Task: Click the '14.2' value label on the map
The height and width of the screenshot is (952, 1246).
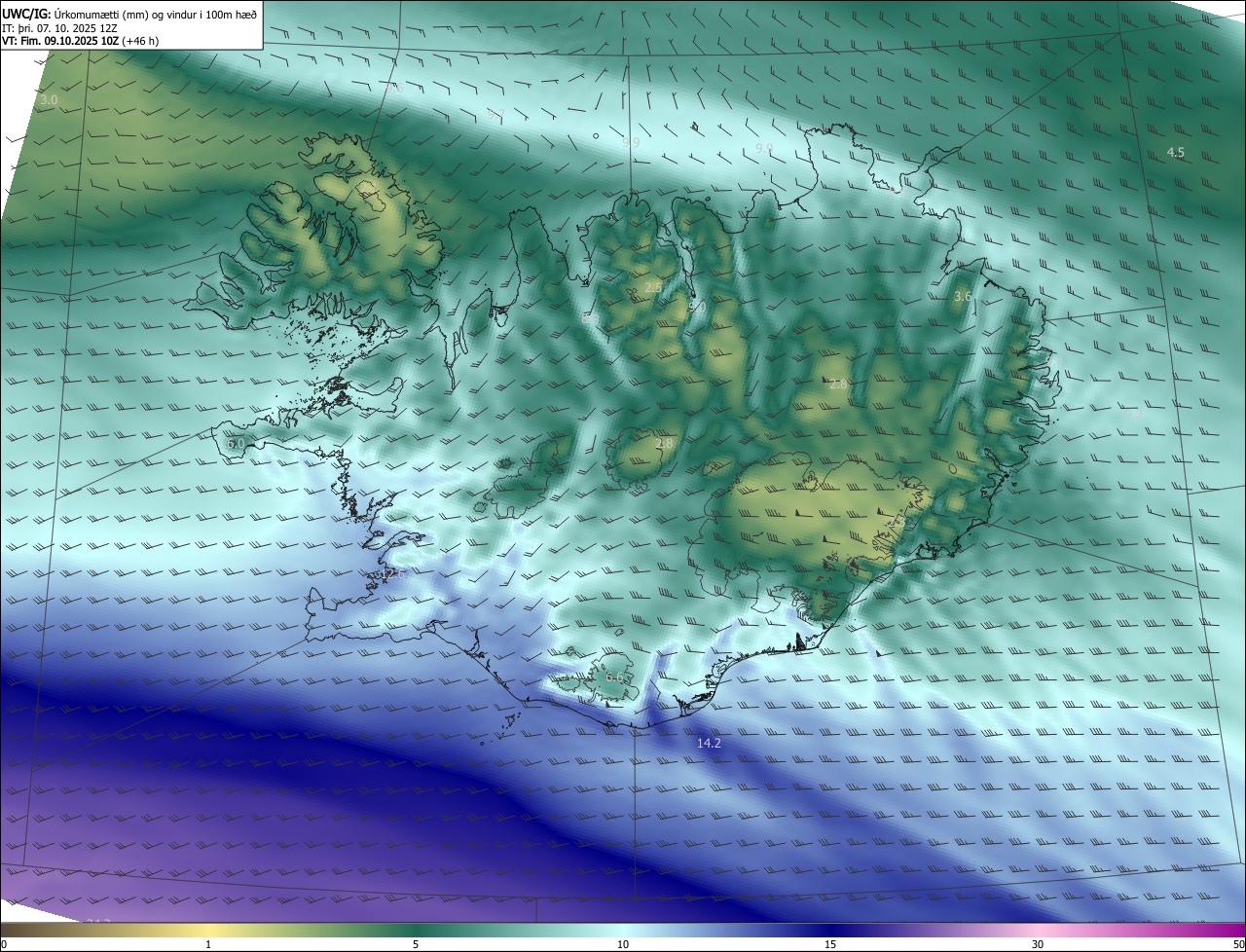Action: pyautogui.click(x=709, y=744)
